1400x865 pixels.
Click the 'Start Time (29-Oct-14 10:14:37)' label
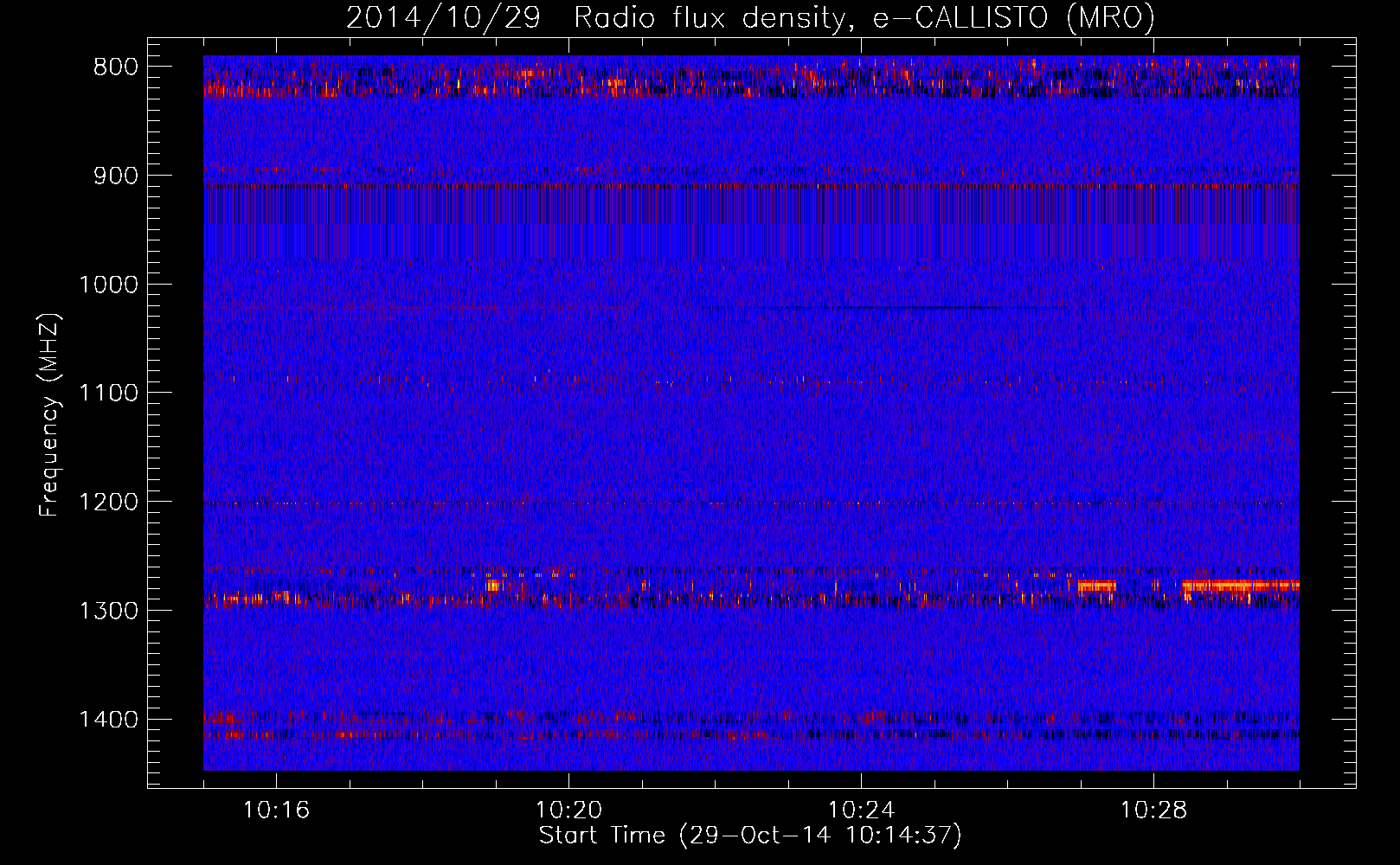[x=750, y=836]
